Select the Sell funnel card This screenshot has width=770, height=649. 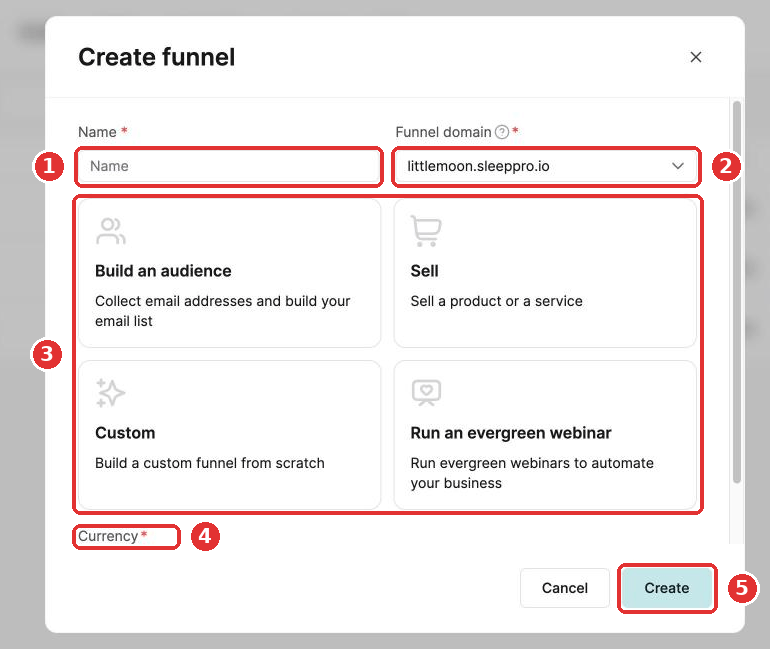tap(545, 273)
